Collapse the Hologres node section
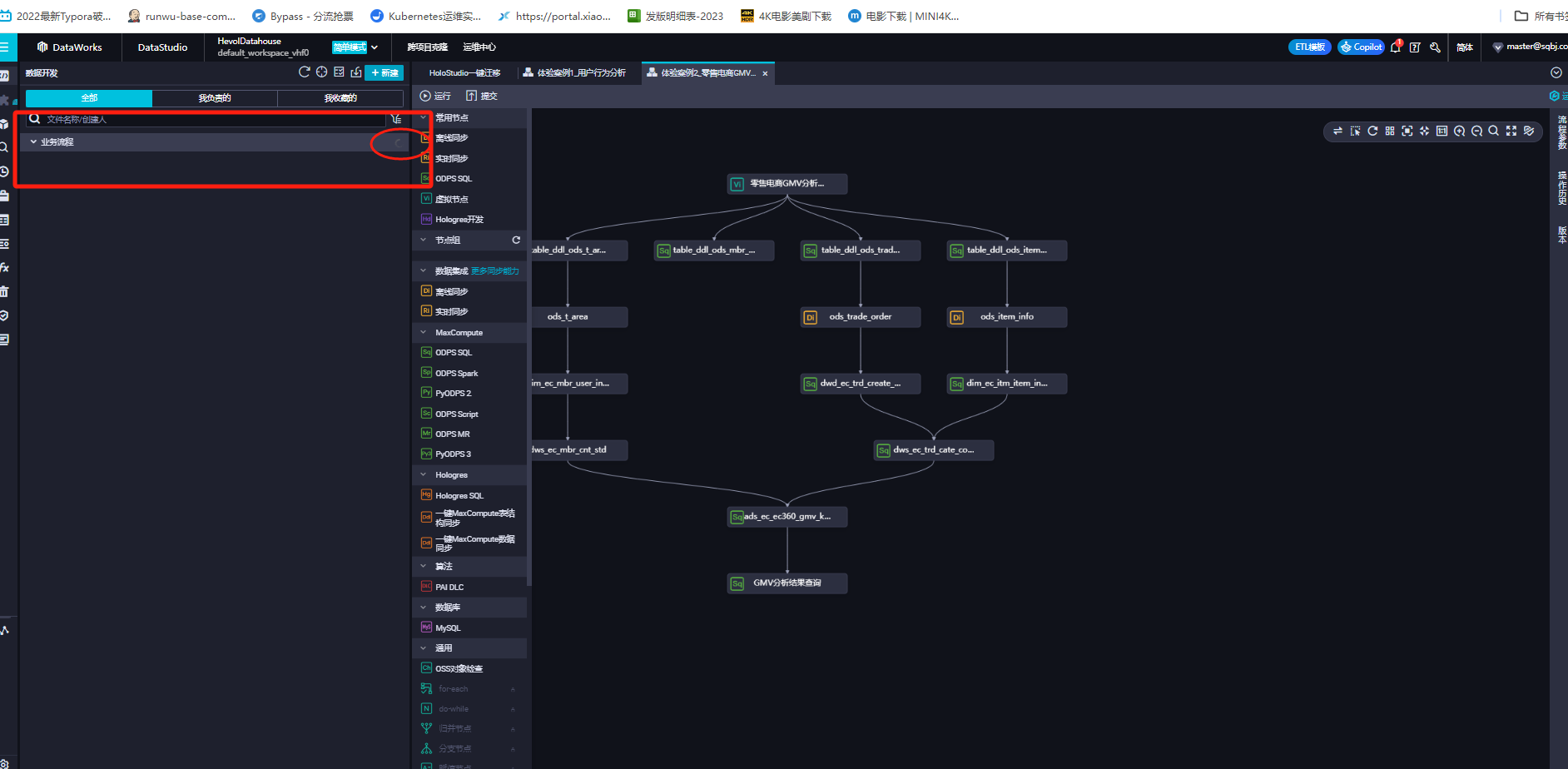 [x=423, y=474]
